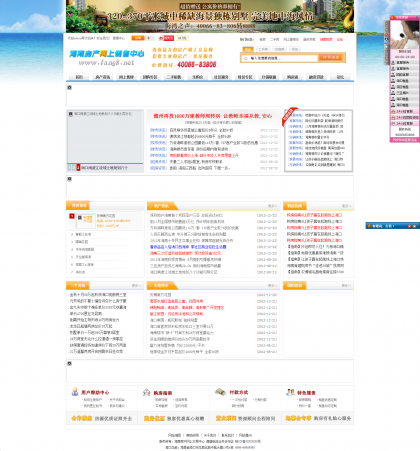Click the payment method money icon
Viewport: 420px width, 451px height.
coord(220,392)
